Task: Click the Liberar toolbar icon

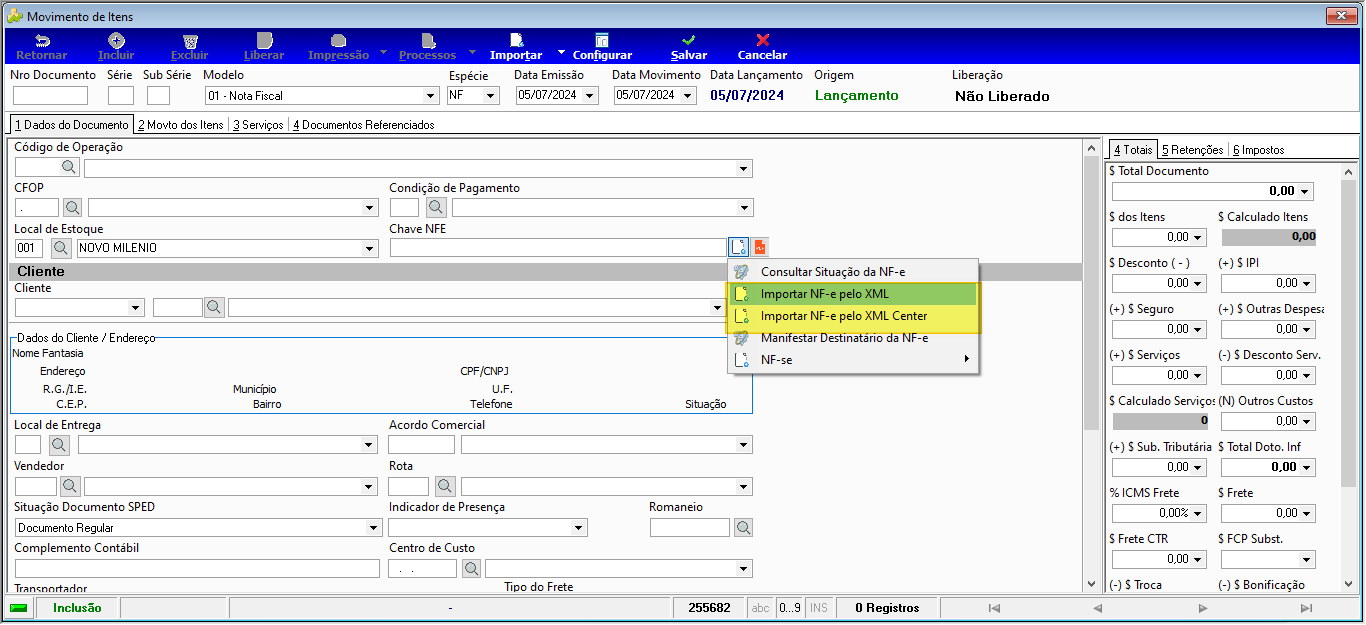Action: pos(264,41)
